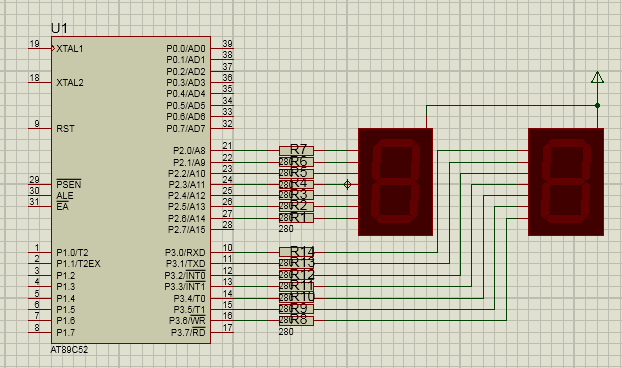Select resistor R8
Image resolution: width=622 pixels, height=368 pixels.
(x=296, y=320)
